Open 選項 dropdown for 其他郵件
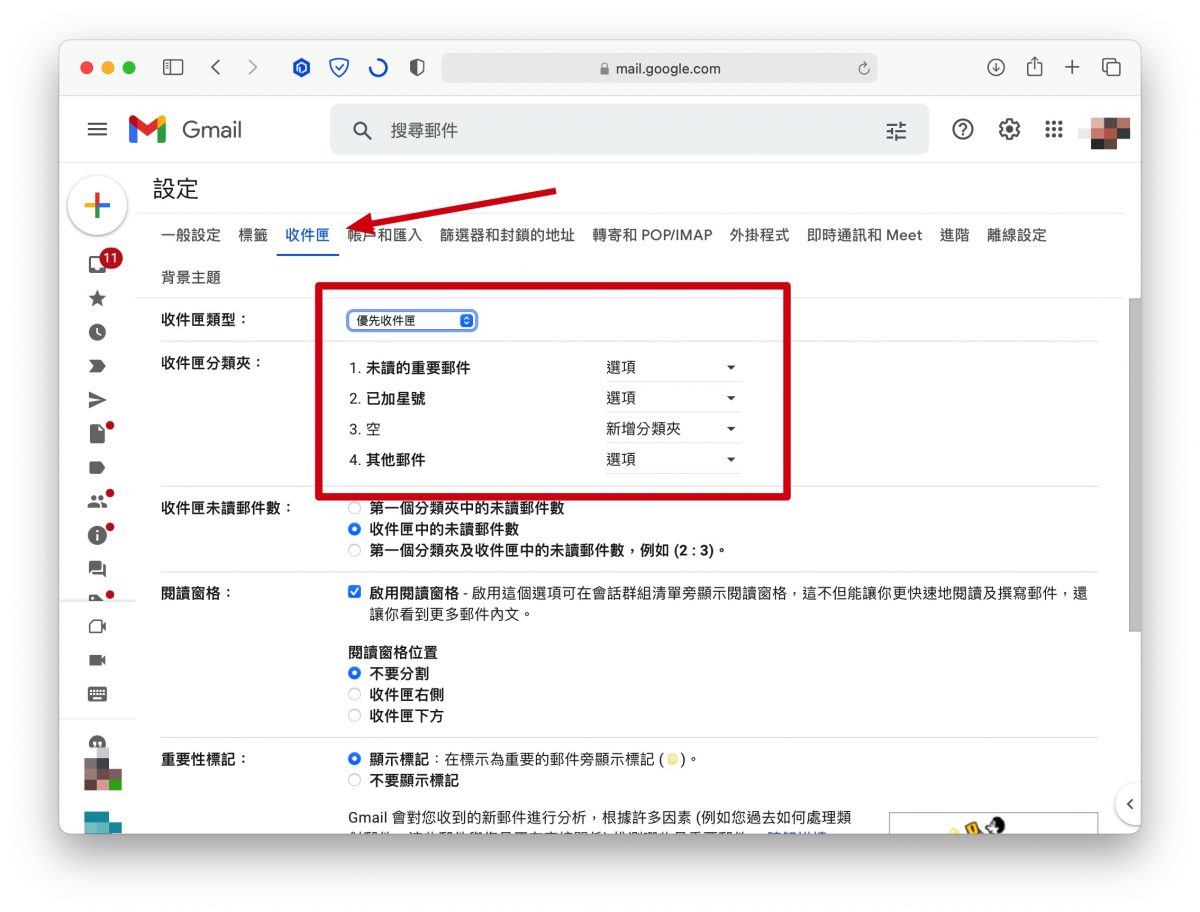 [x=672, y=460]
